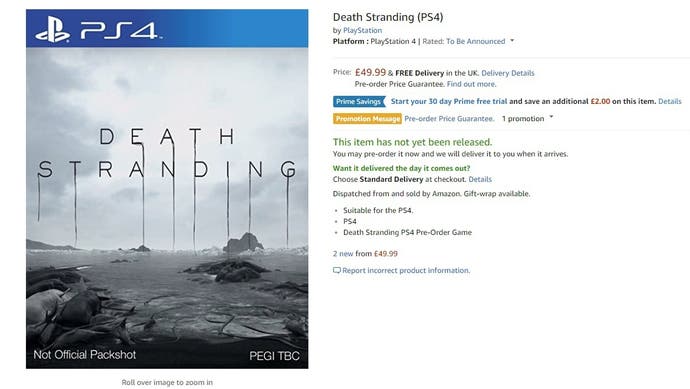The height and width of the screenshot is (389, 690).
Task: Open Prime Savings Details link
Action: pyautogui.click(x=670, y=101)
